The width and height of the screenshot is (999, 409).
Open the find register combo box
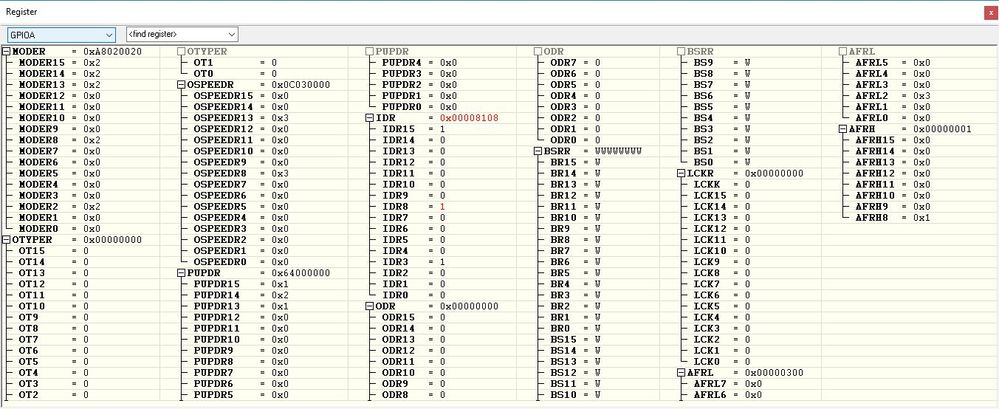pos(182,34)
